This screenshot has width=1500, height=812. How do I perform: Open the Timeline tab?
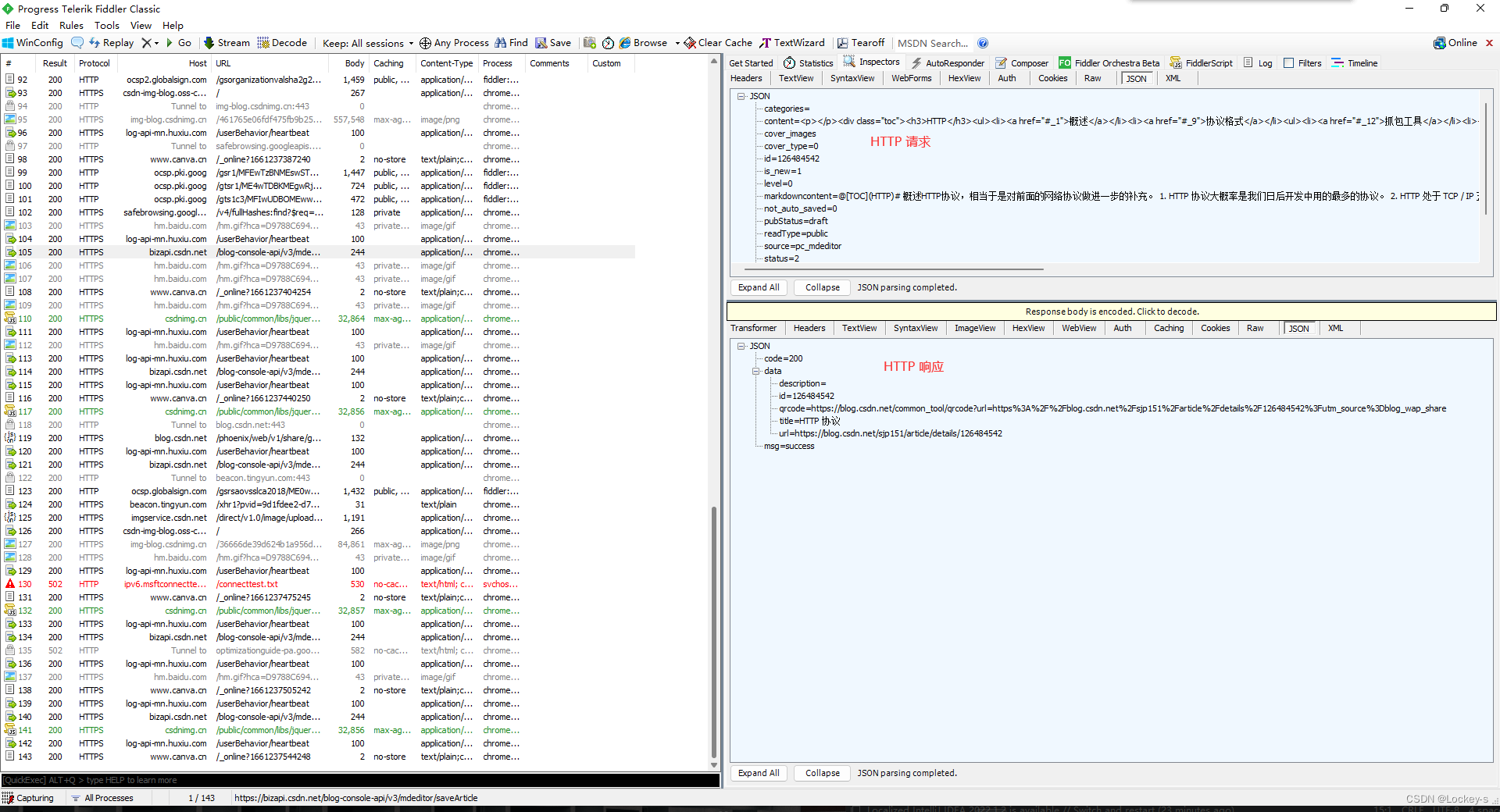[x=1355, y=63]
